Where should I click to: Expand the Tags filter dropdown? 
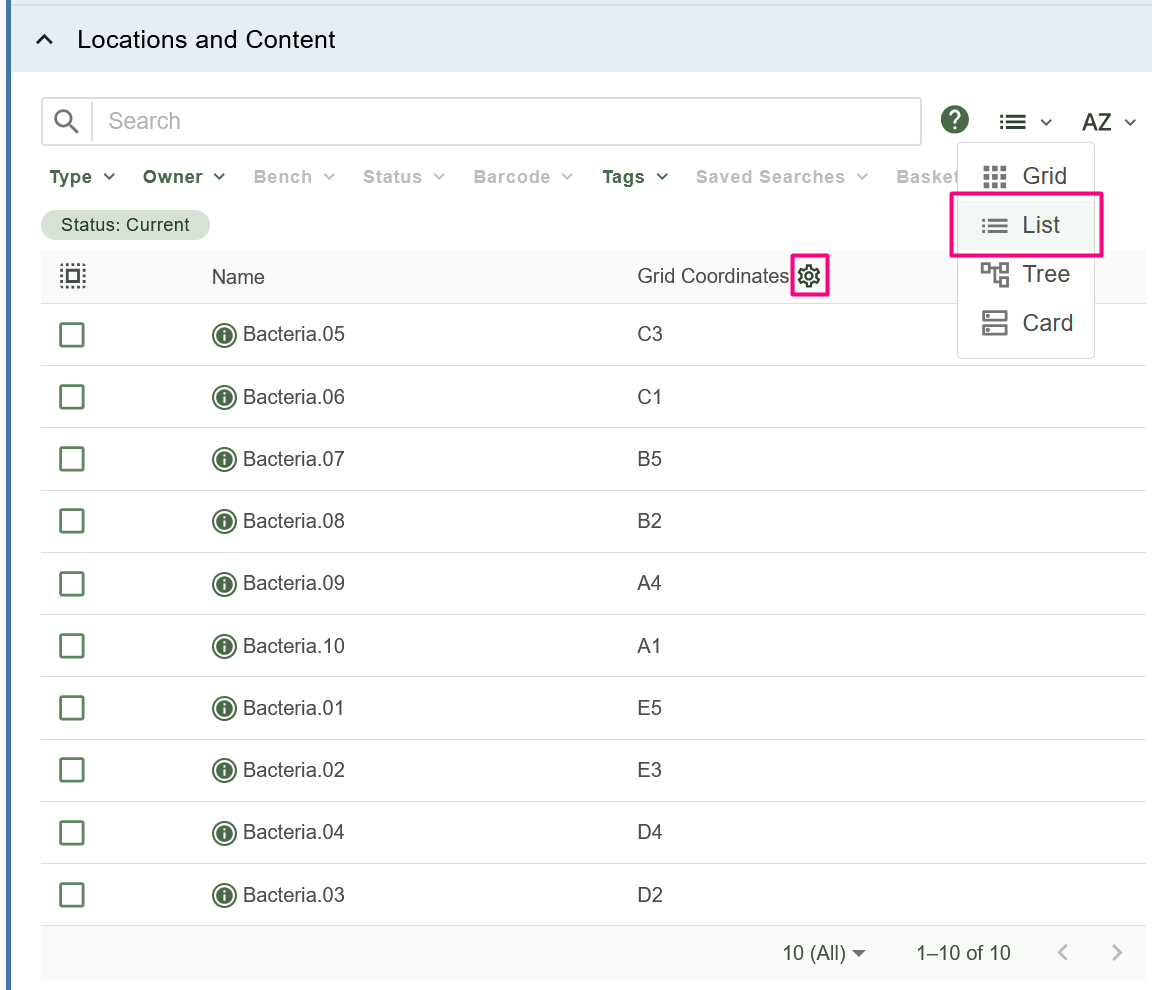pyautogui.click(x=634, y=177)
